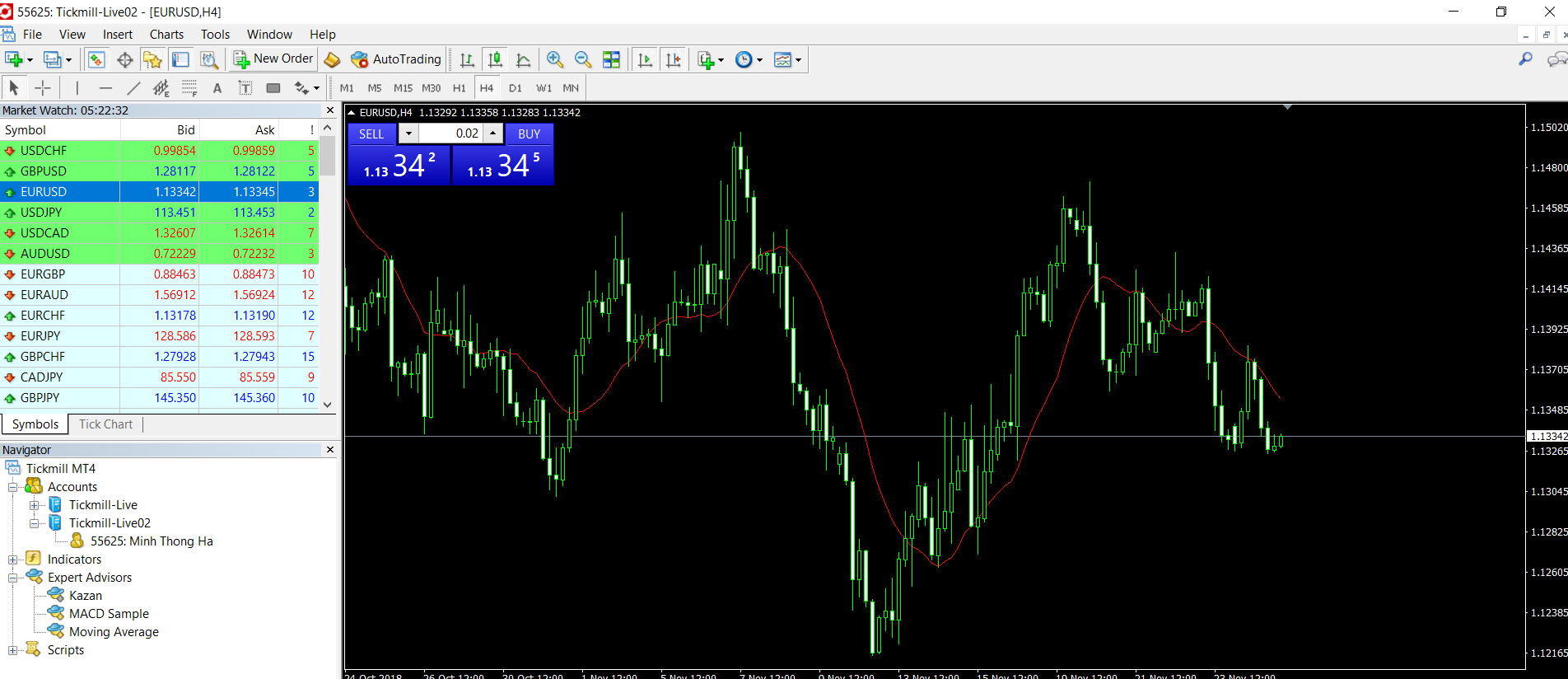Enable chart shift icon
Screen dimensions: 1568x679
point(673,59)
